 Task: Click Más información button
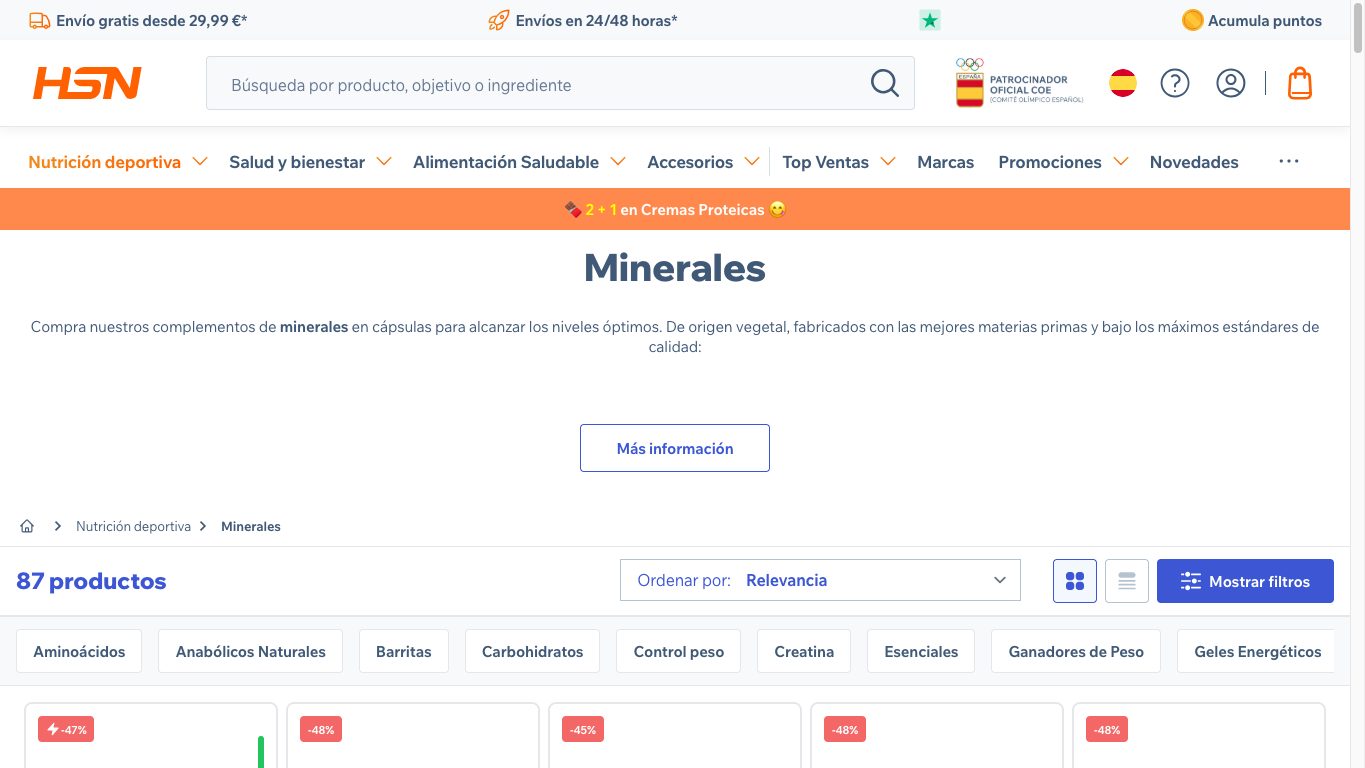675,448
